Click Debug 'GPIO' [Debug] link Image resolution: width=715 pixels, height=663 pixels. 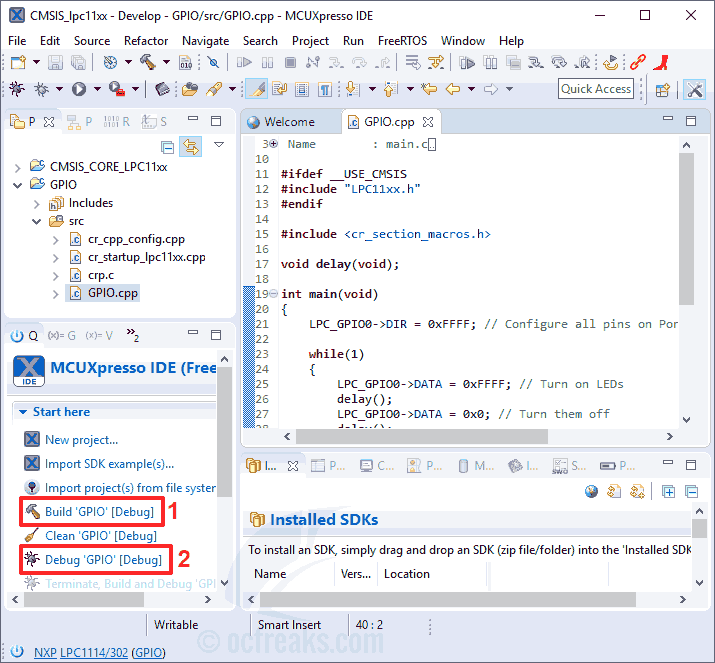click(104, 560)
